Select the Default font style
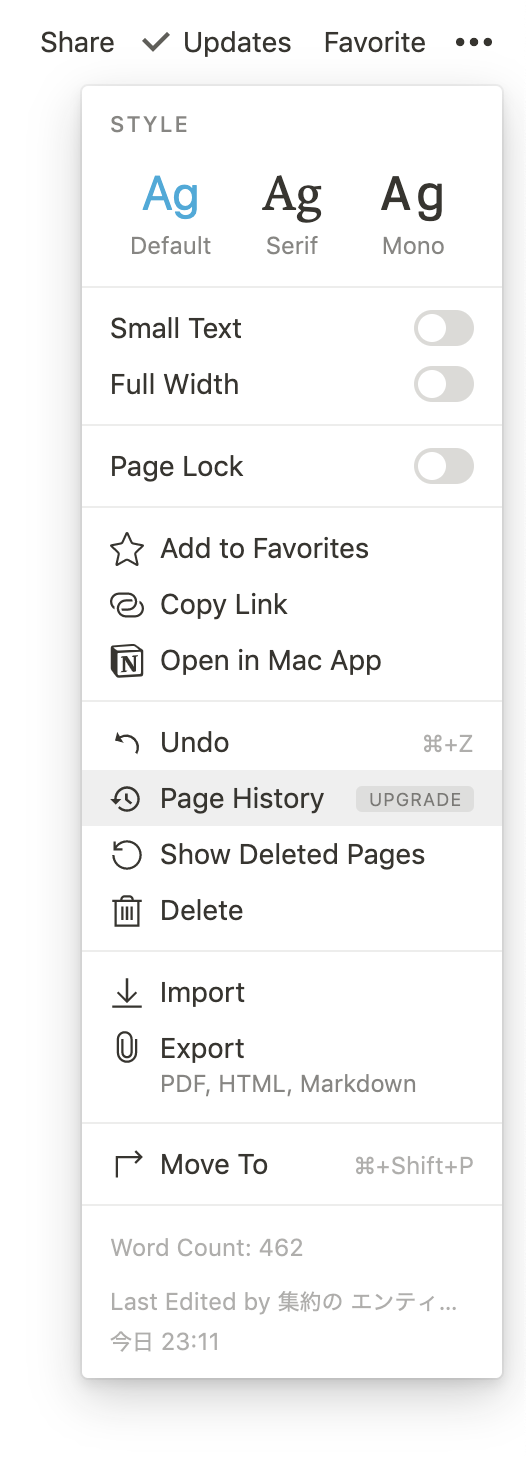Viewport: 526px width, 1458px height. point(171,214)
